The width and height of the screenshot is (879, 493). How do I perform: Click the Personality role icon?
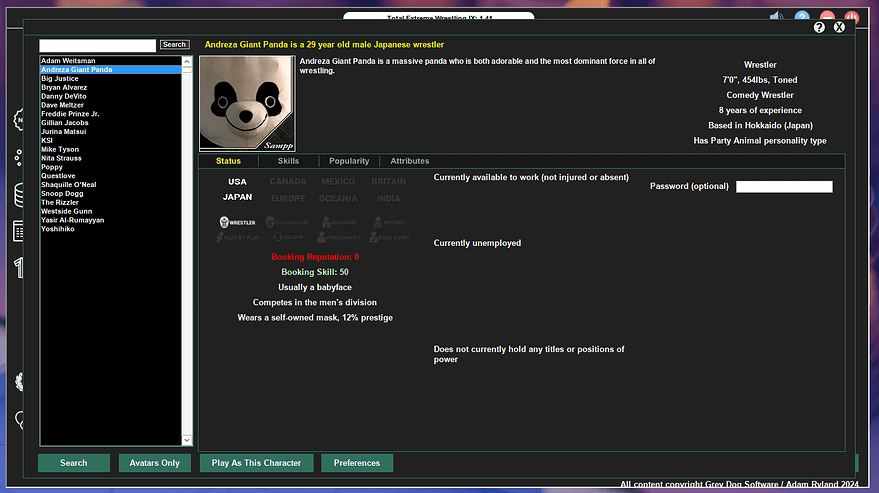321,237
